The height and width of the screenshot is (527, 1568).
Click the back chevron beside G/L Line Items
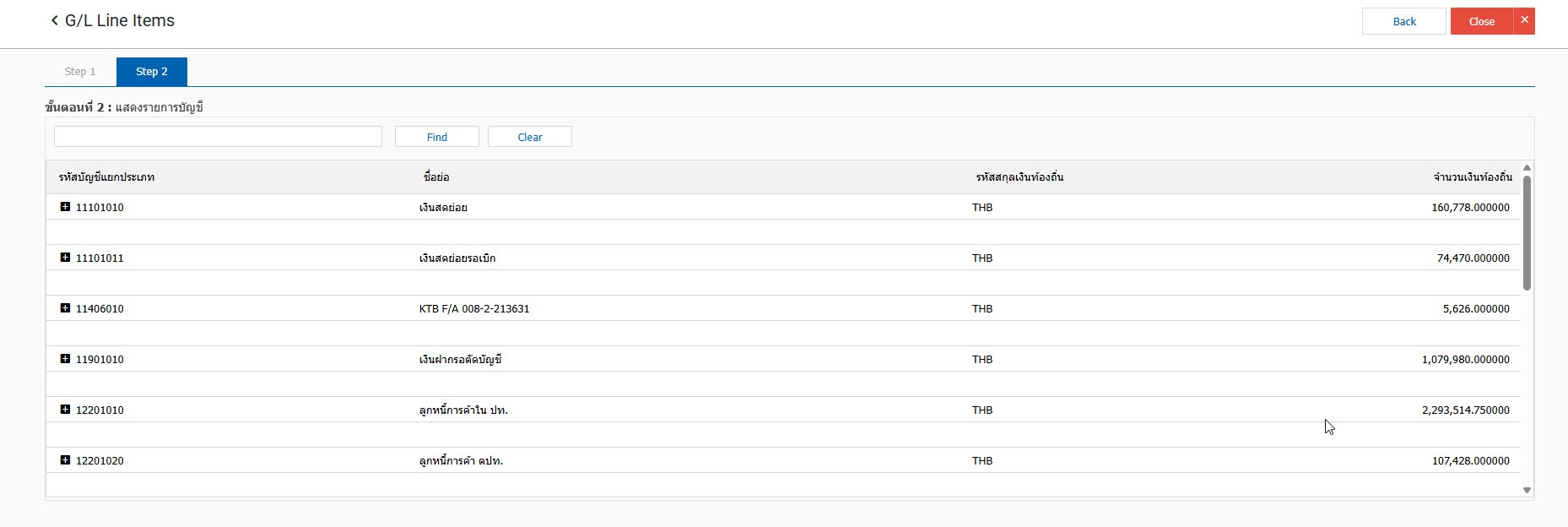[54, 20]
